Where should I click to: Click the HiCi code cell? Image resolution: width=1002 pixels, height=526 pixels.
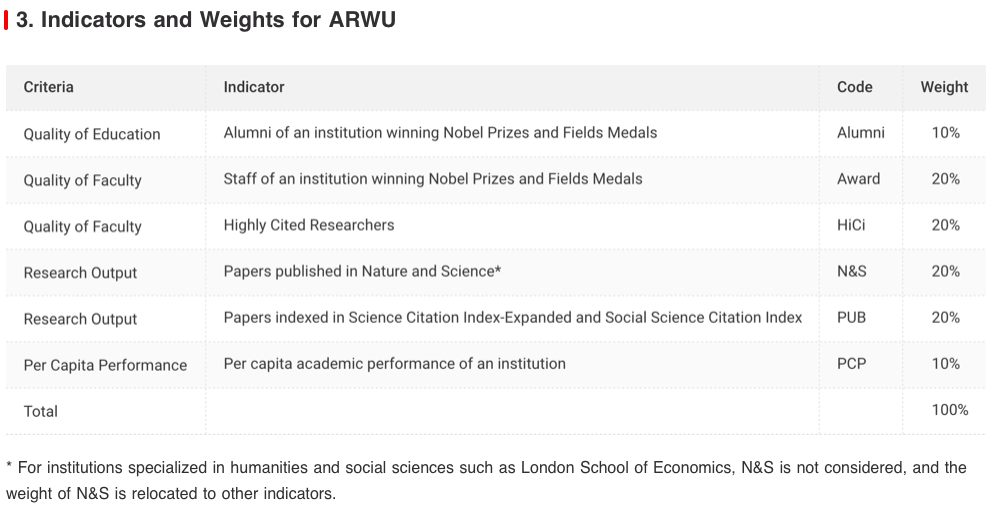click(x=851, y=225)
